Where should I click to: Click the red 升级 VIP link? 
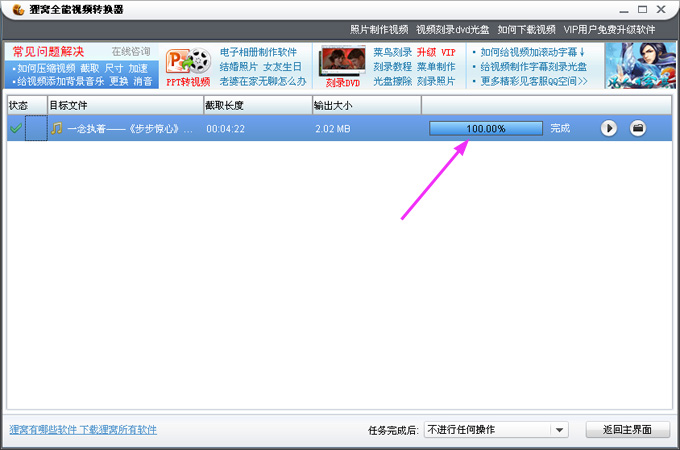[x=436, y=52]
